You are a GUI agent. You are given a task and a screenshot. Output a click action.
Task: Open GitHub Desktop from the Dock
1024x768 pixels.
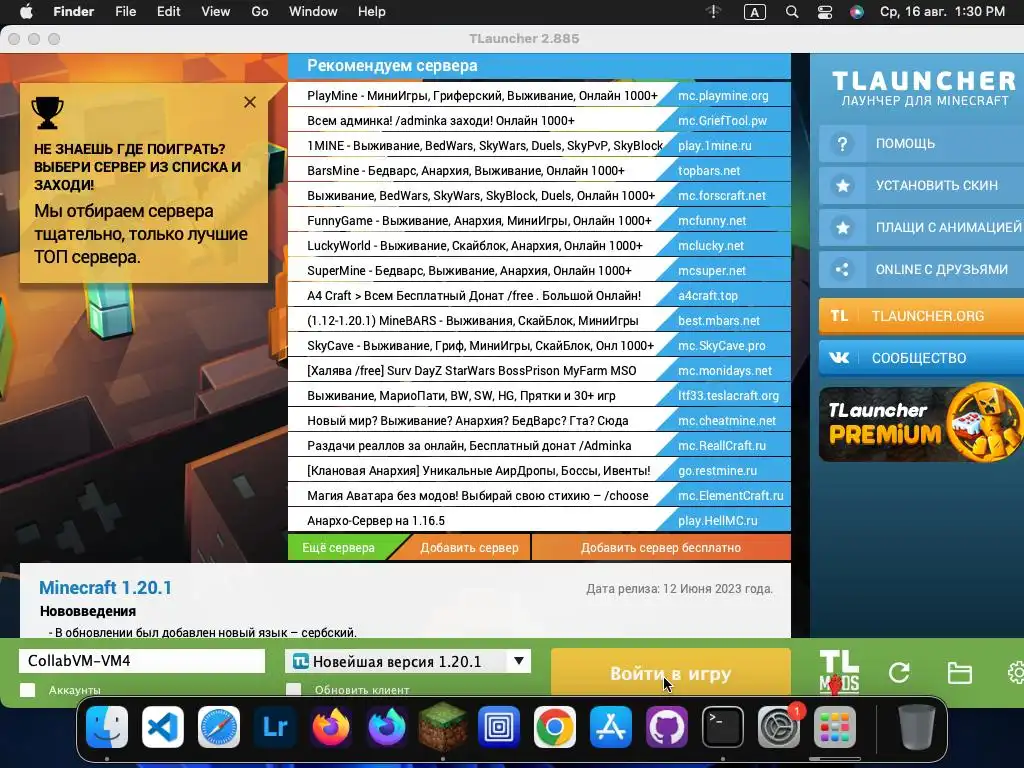pyautogui.click(x=667, y=726)
